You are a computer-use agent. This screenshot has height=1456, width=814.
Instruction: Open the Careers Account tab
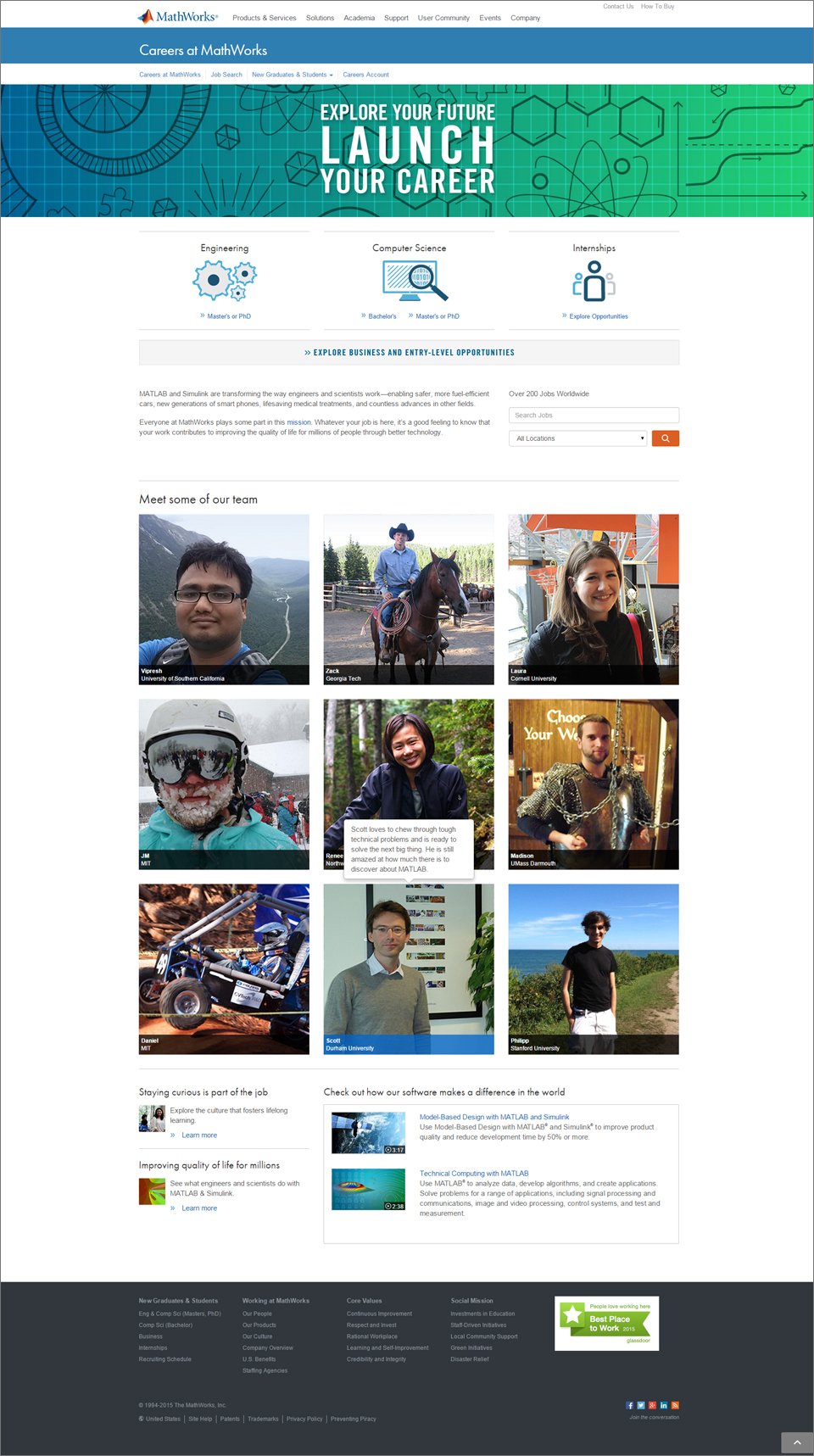(x=365, y=75)
